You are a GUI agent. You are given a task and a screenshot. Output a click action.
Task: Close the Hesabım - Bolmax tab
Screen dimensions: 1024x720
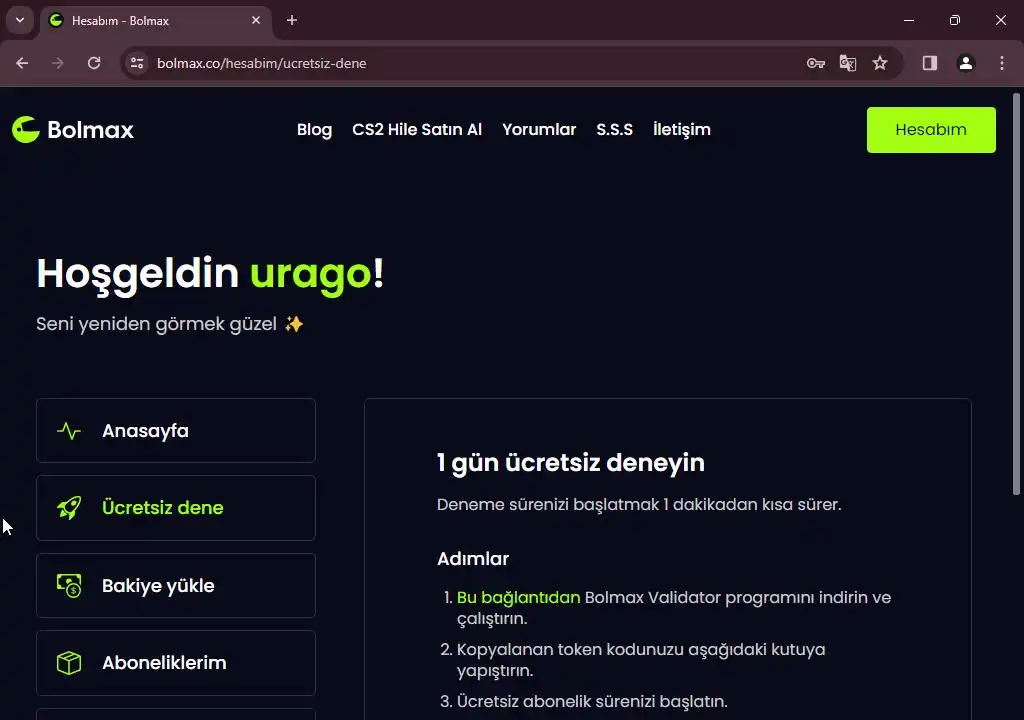[x=256, y=20]
